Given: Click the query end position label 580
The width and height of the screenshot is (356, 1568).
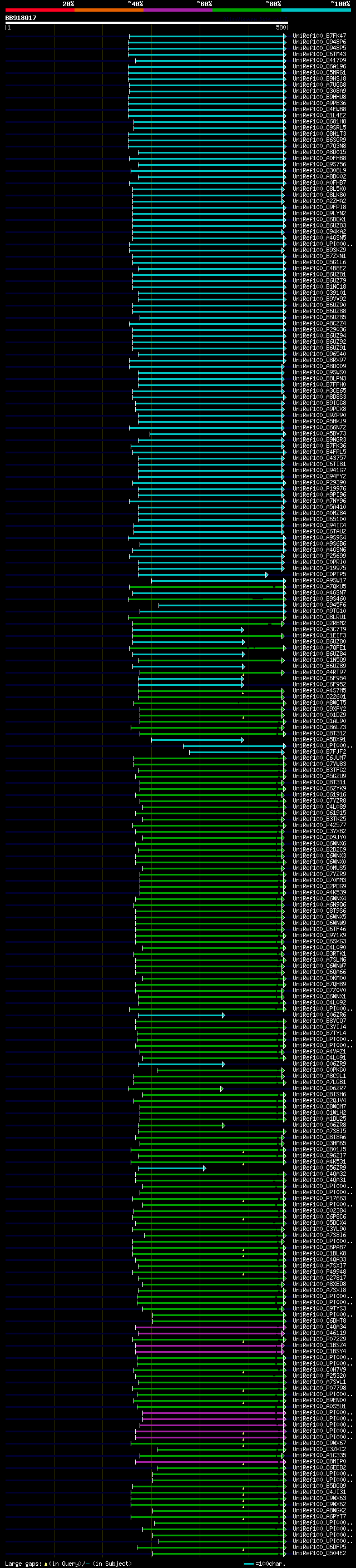Looking at the screenshot, I should [281, 27].
